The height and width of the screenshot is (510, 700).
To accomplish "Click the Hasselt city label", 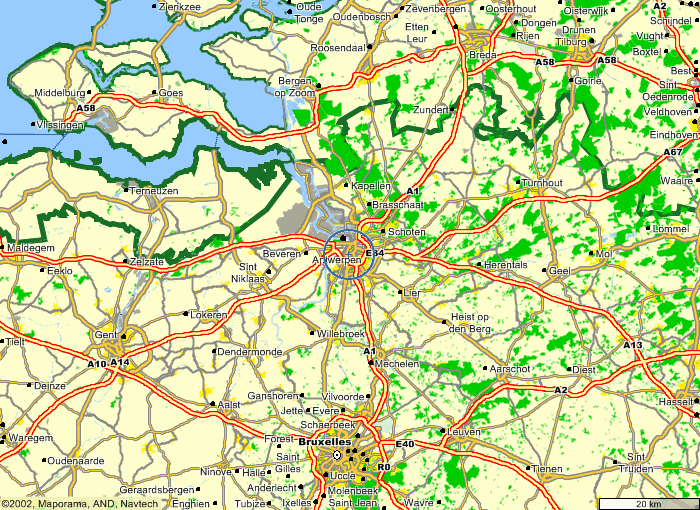I will coord(677,401).
